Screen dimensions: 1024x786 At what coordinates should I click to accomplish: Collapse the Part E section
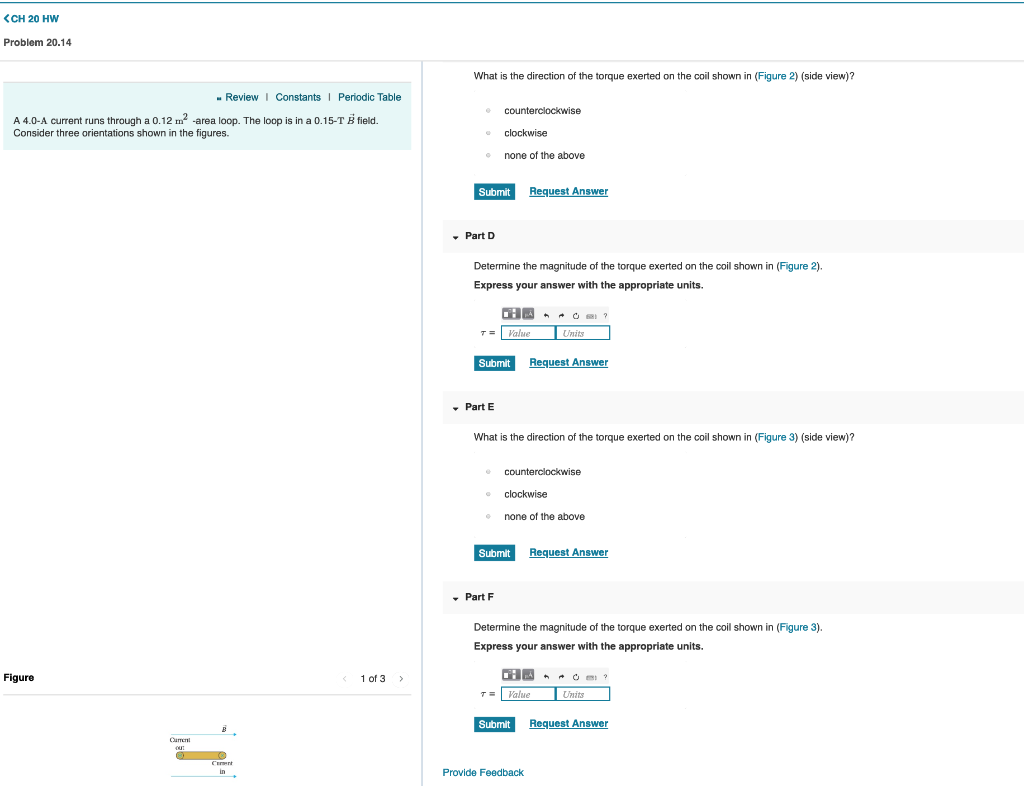click(455, 407)
